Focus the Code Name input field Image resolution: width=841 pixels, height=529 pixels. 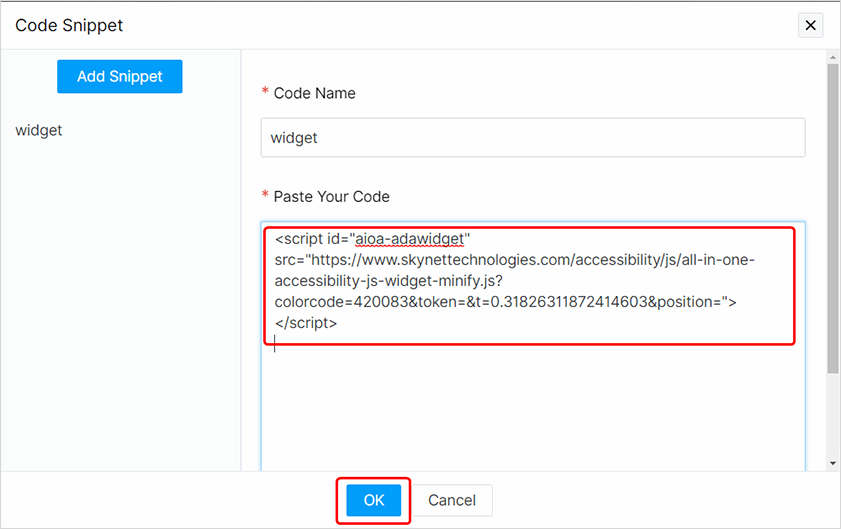pos(533,138)
